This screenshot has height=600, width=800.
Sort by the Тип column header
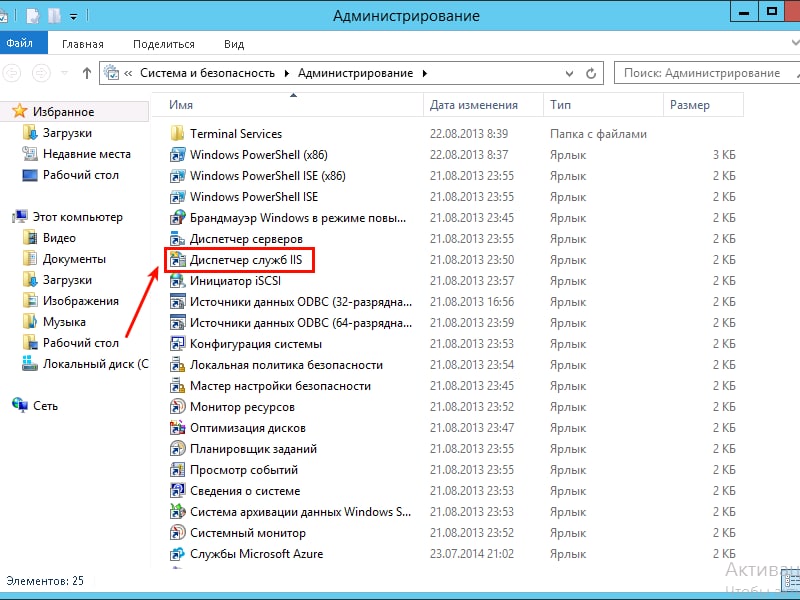pyautogui.click(x=603, y=105)
